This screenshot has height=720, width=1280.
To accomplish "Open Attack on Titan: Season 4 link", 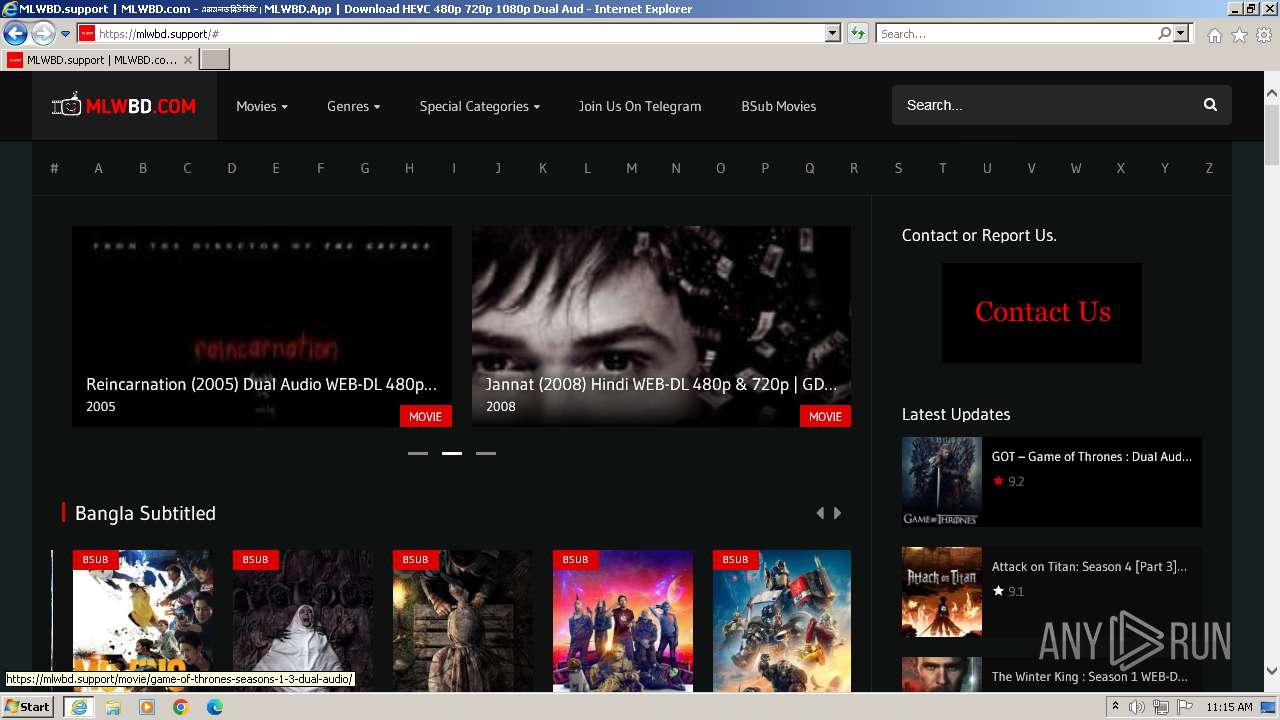I will [1089, 566].
